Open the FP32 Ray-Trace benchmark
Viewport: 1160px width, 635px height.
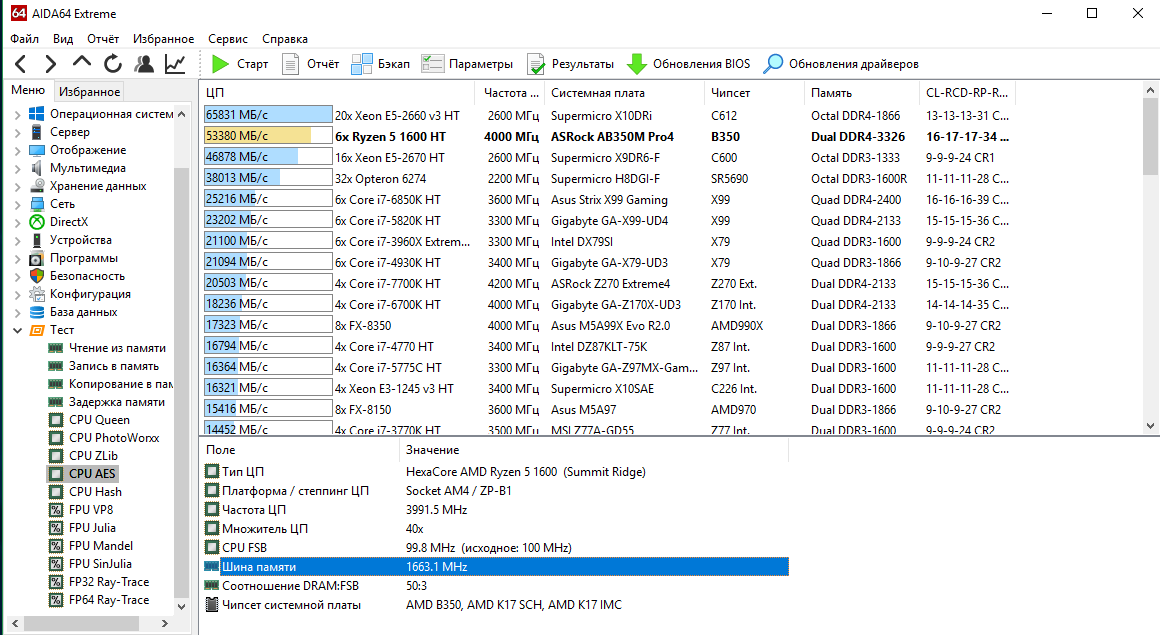pos(109,582)
